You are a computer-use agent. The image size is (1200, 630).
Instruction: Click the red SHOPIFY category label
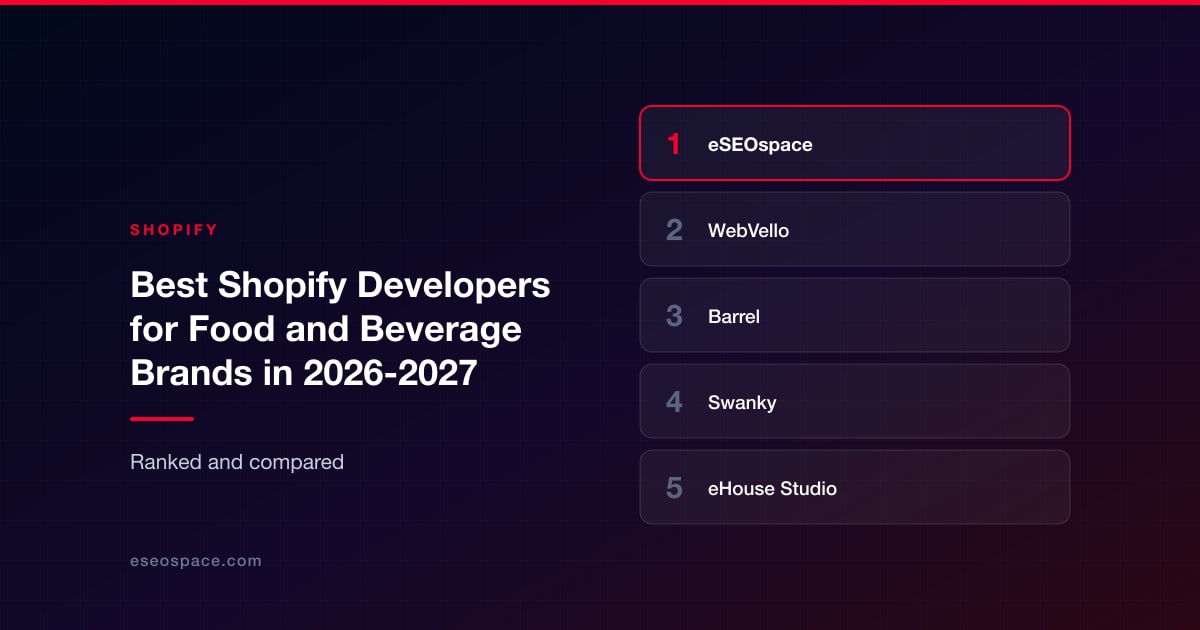click(174, 230)
